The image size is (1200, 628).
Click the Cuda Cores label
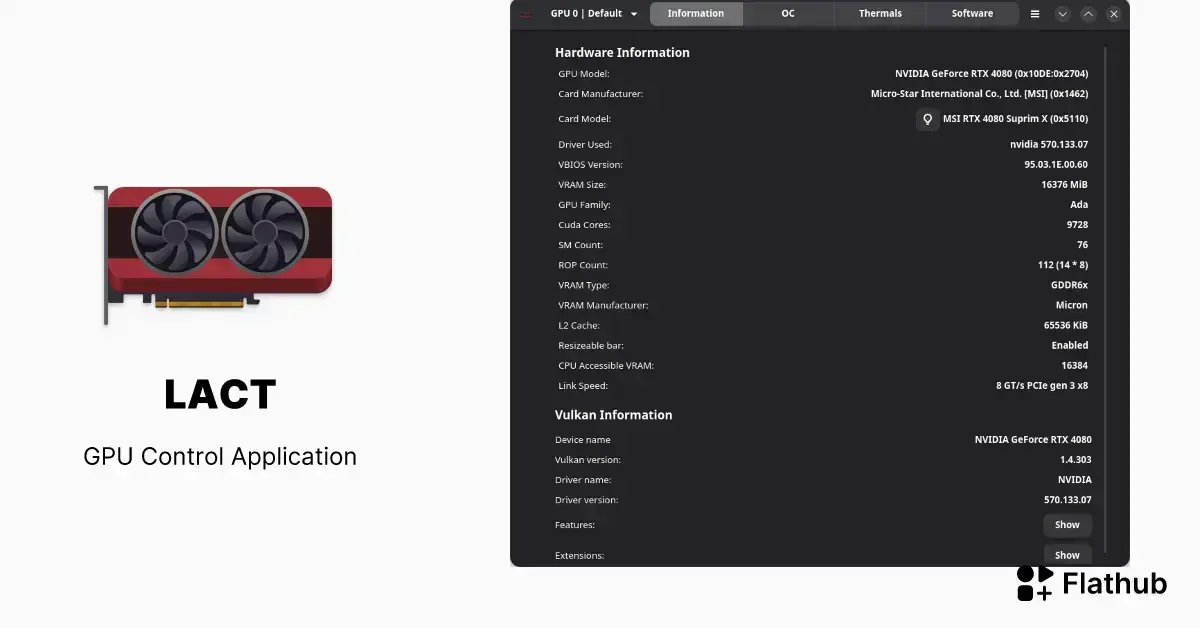(584, 225)
